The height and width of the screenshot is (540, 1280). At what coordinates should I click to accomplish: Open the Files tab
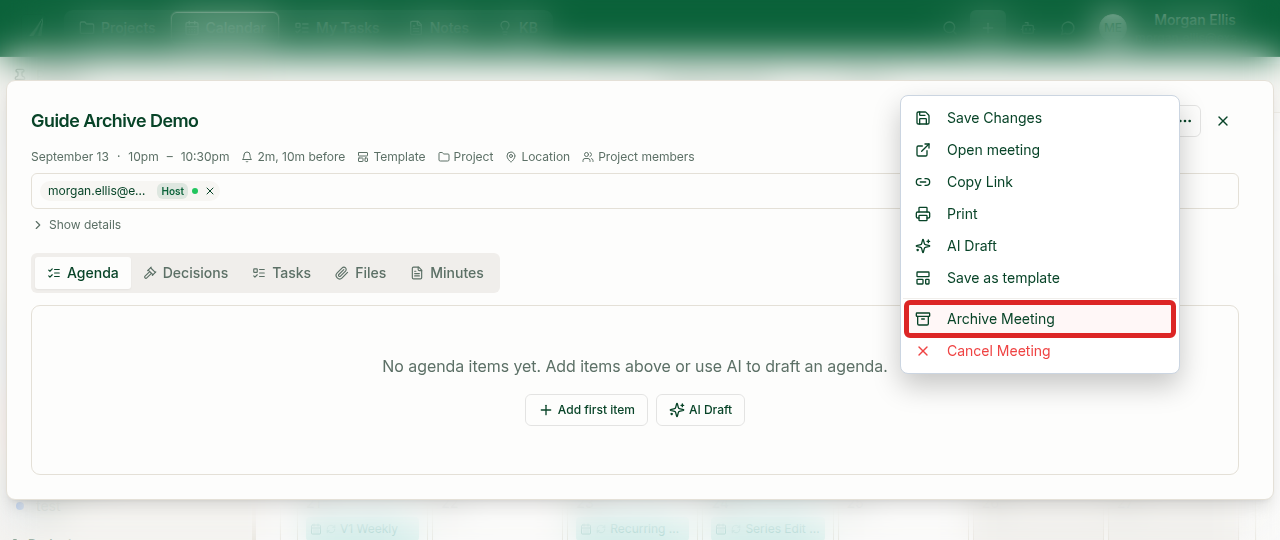pos(360,273)
